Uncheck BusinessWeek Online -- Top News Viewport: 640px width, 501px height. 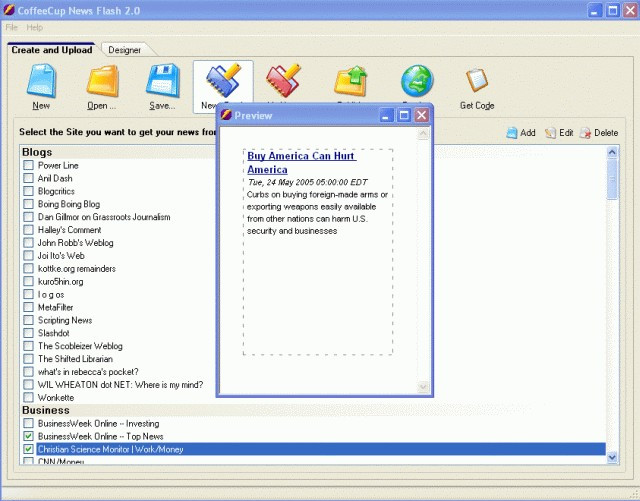pos(28,436)
